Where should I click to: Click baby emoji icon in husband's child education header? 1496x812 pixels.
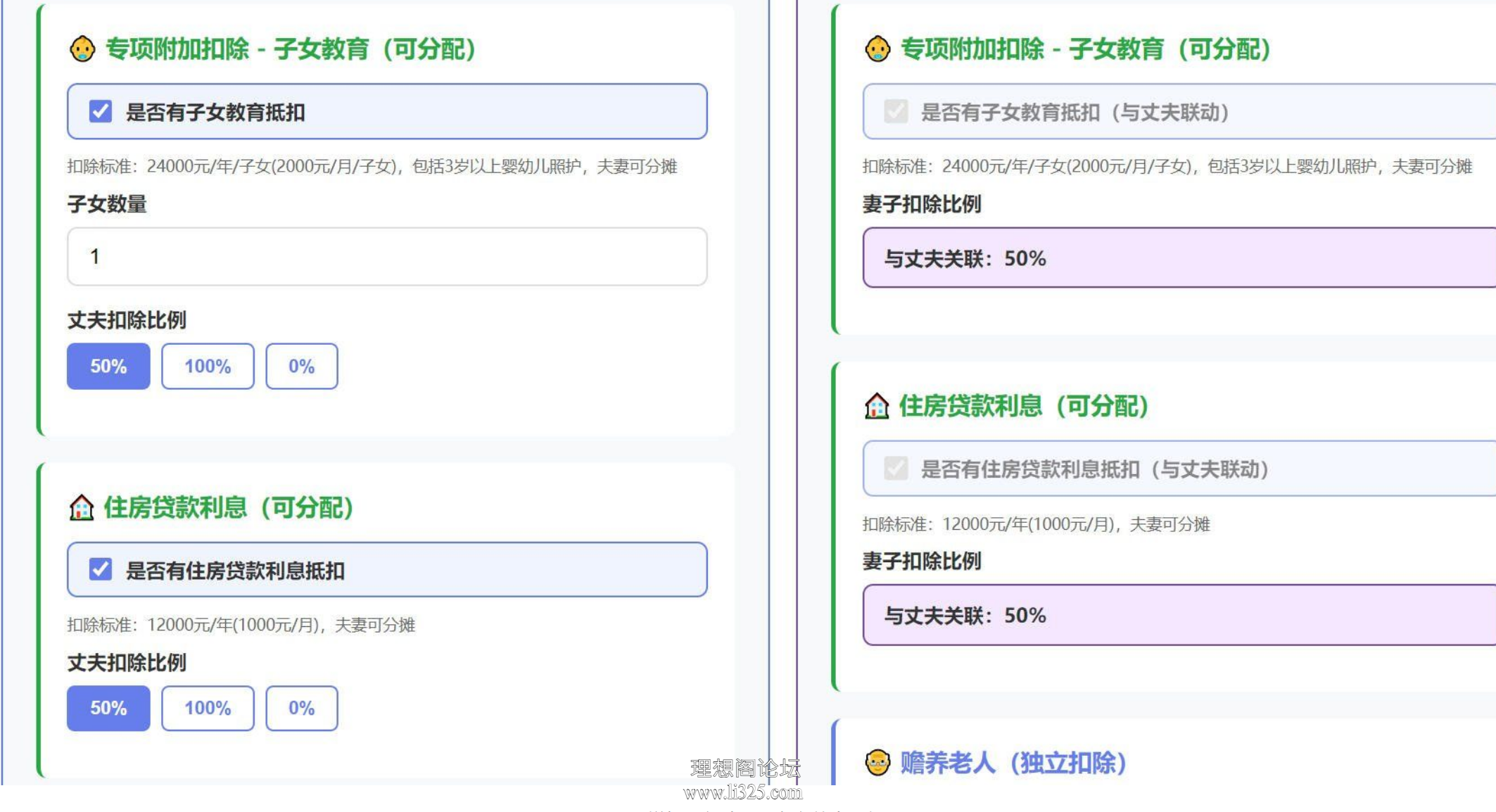tap(82, 49)
